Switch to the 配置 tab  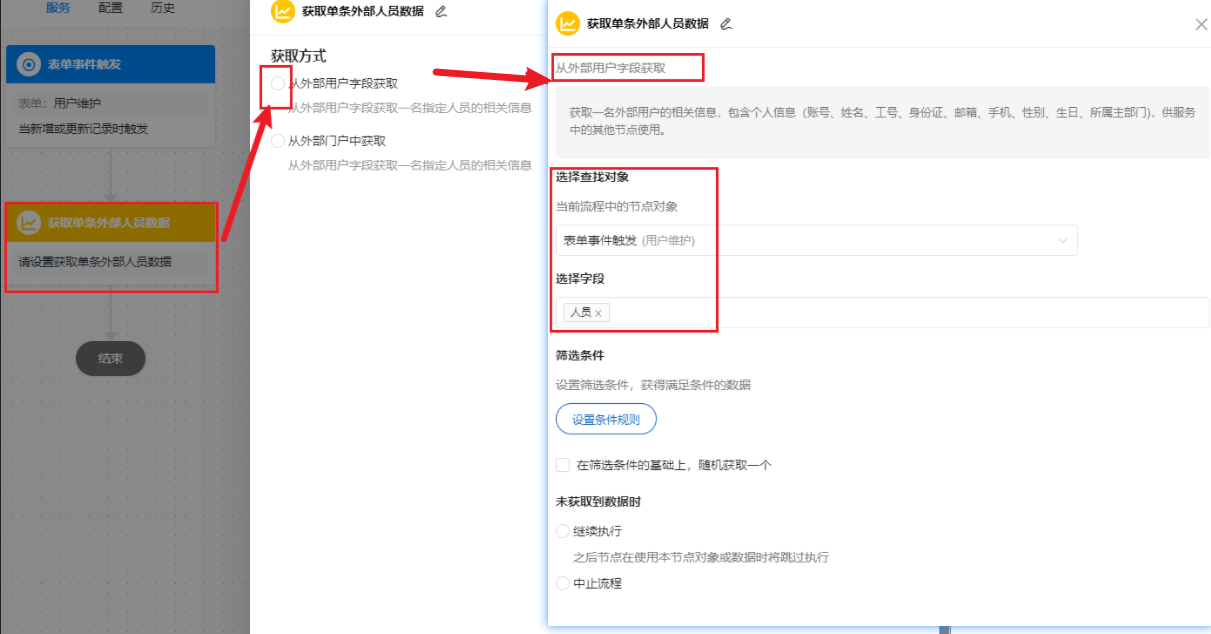click(110, 7)
